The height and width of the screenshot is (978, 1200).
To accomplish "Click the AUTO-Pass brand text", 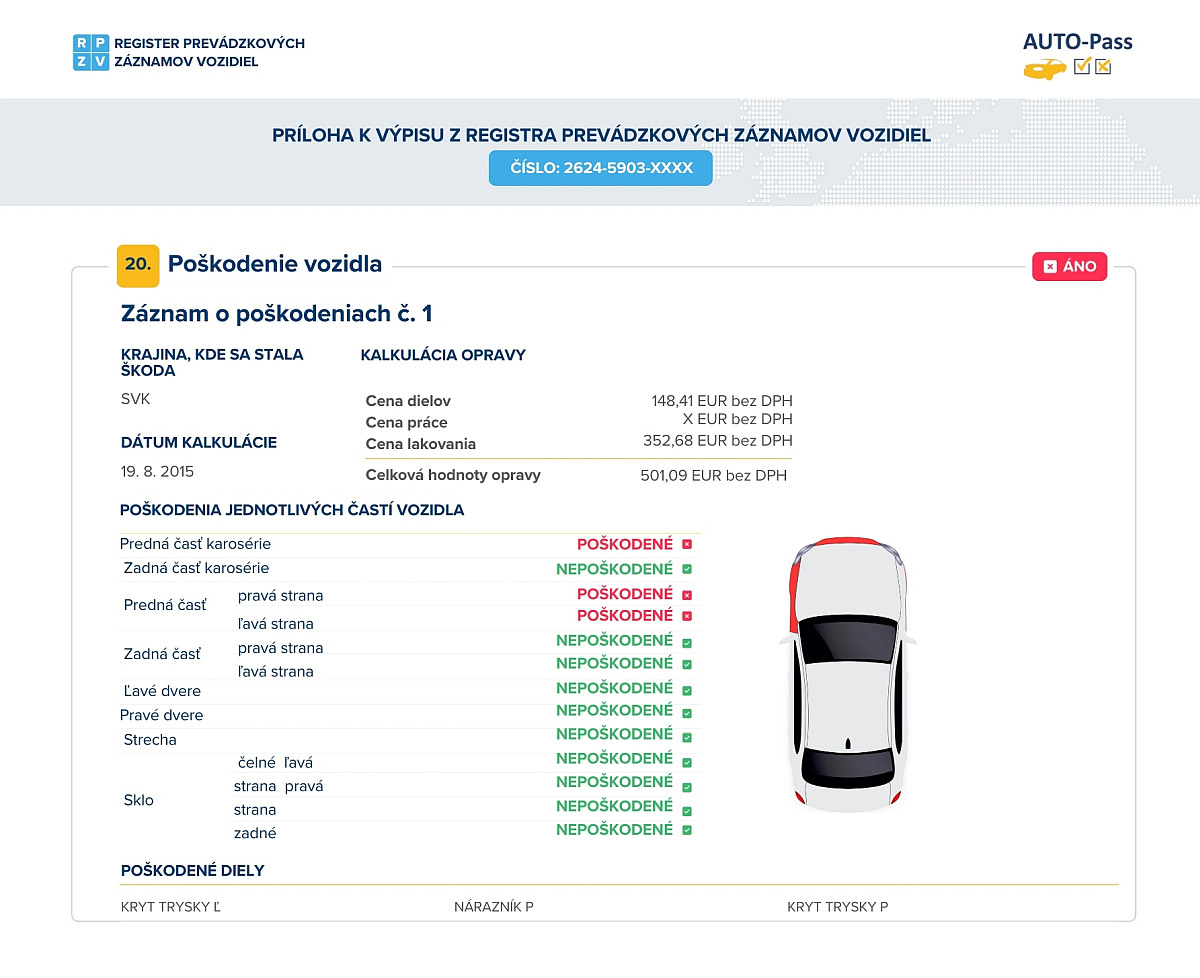I will coord(1078,42).
